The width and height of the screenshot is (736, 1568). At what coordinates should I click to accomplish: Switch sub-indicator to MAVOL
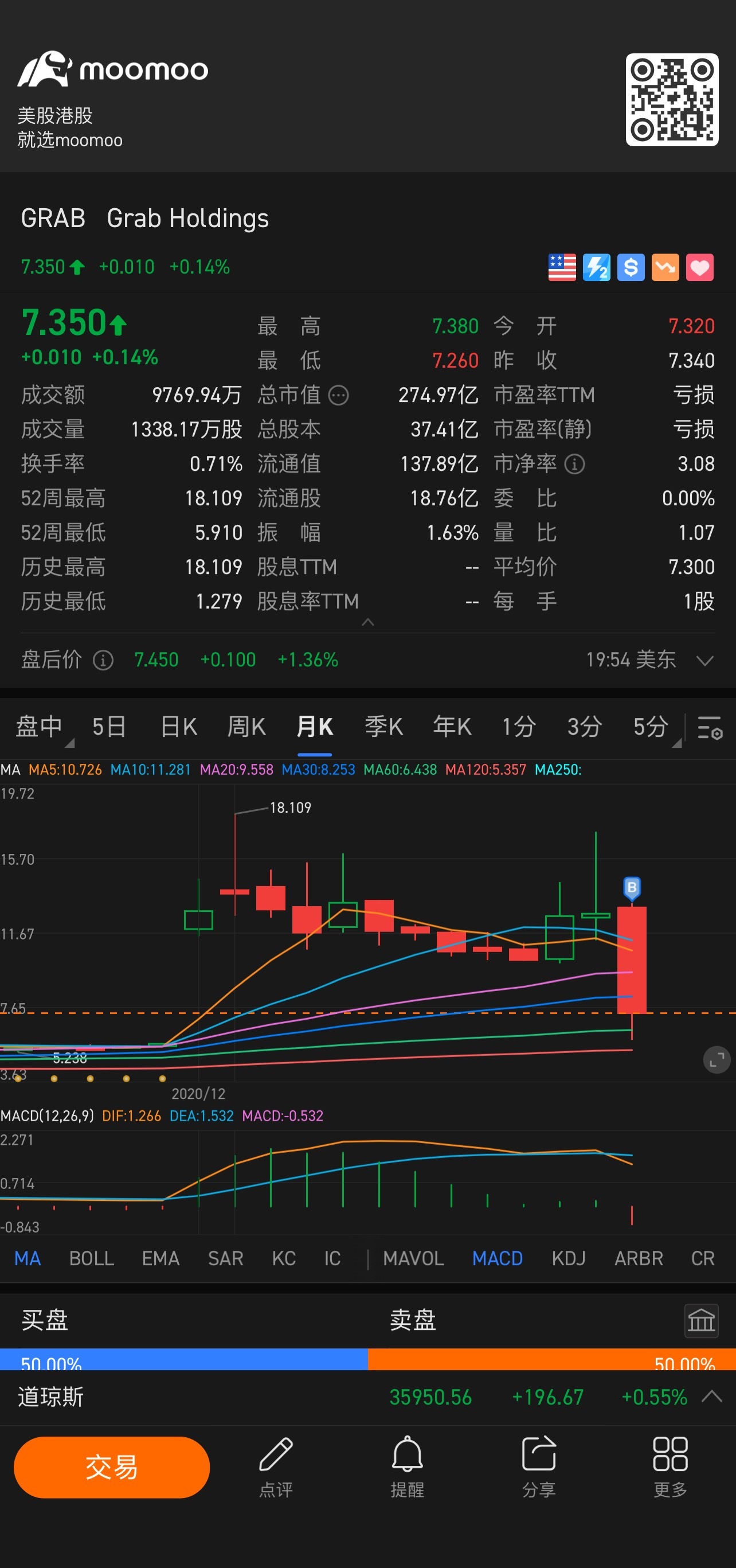tap(413, 1258)
